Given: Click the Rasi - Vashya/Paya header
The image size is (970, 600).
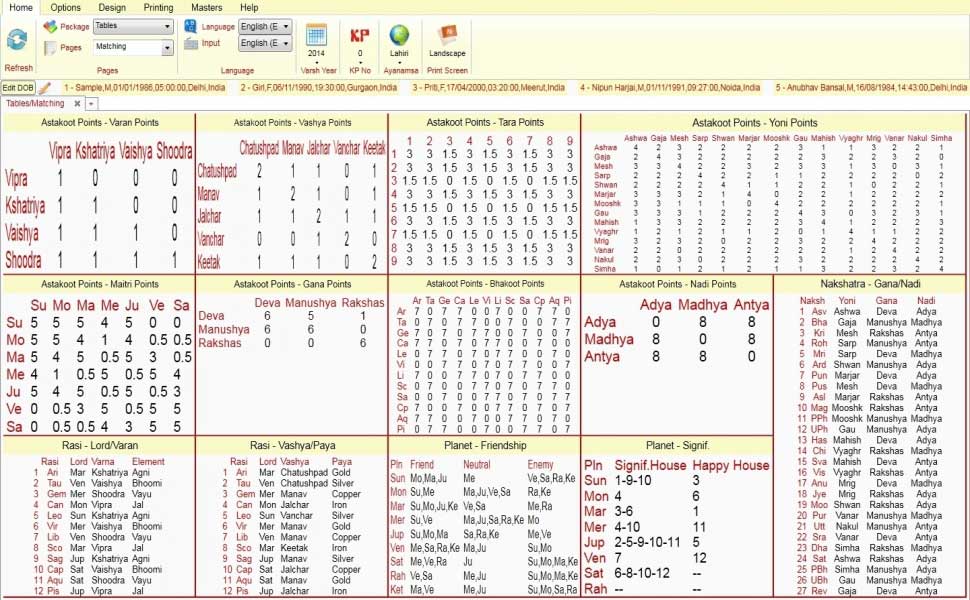Looking at the screenshot, I should click(x=292, y=445).
